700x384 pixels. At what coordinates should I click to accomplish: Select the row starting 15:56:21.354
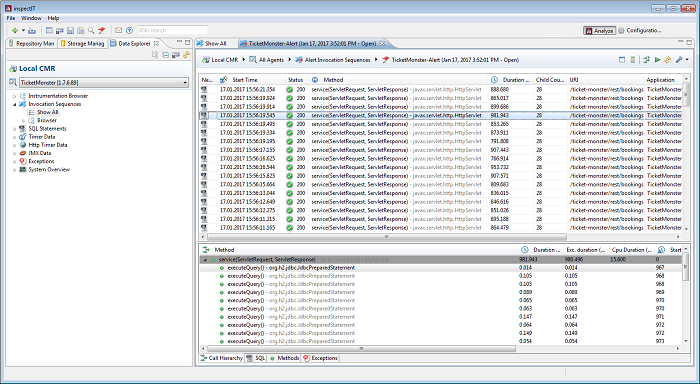[x=441, y=89]
